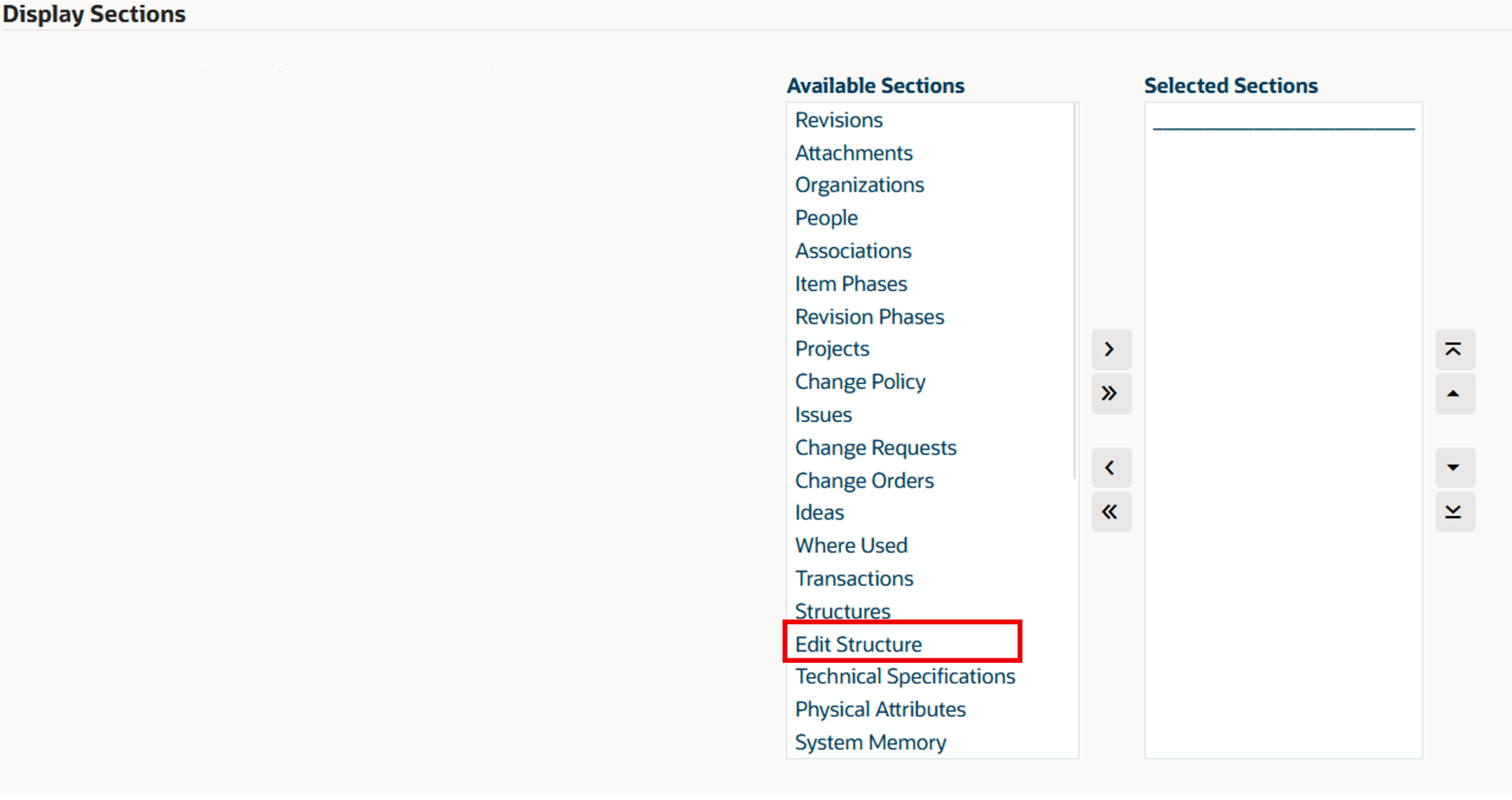Select the Physical Attributes section

[880, 710]
